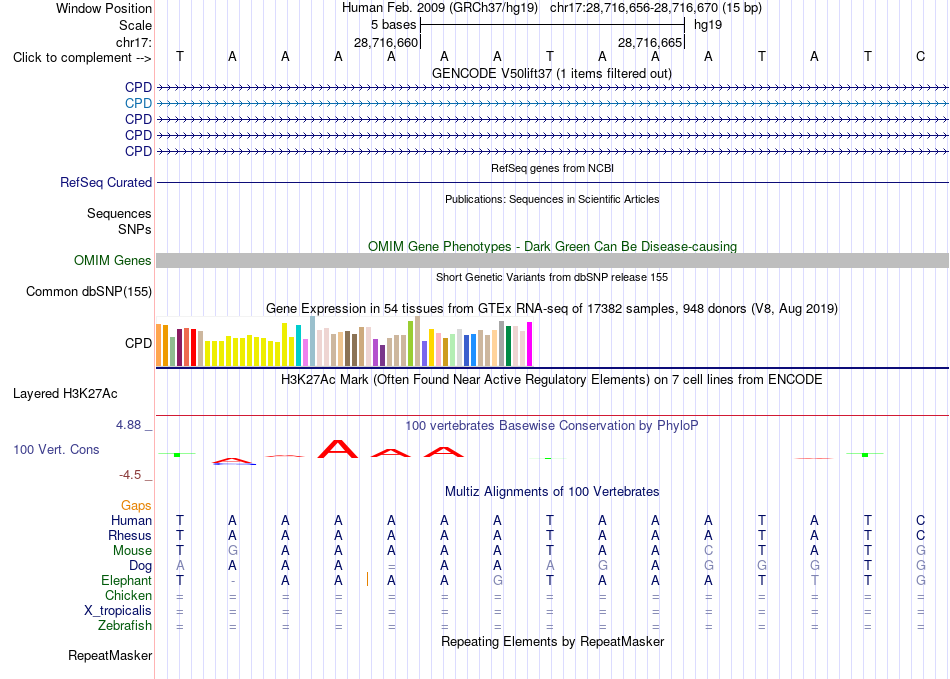Click the '-' gap in Elephant row

coord(233,581)
